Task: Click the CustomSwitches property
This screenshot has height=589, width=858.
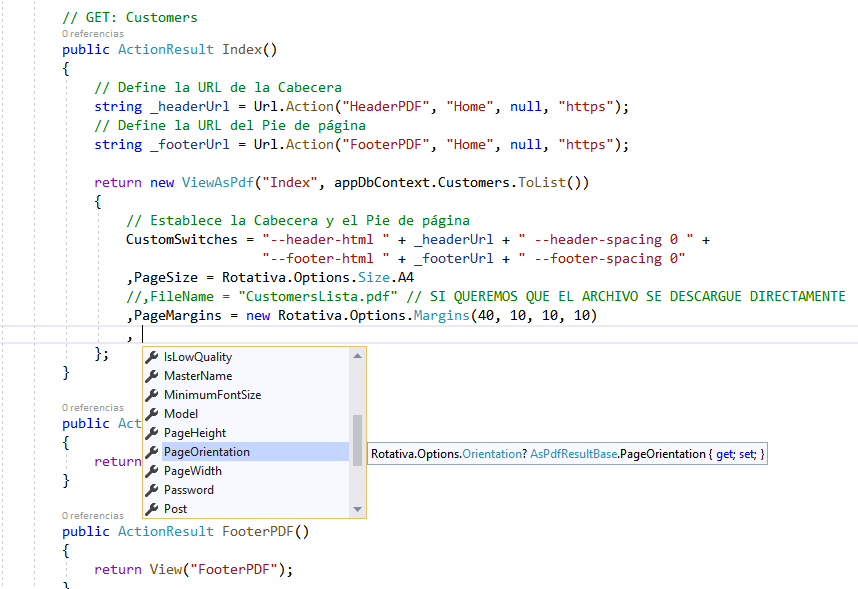Action: (182, 239)
